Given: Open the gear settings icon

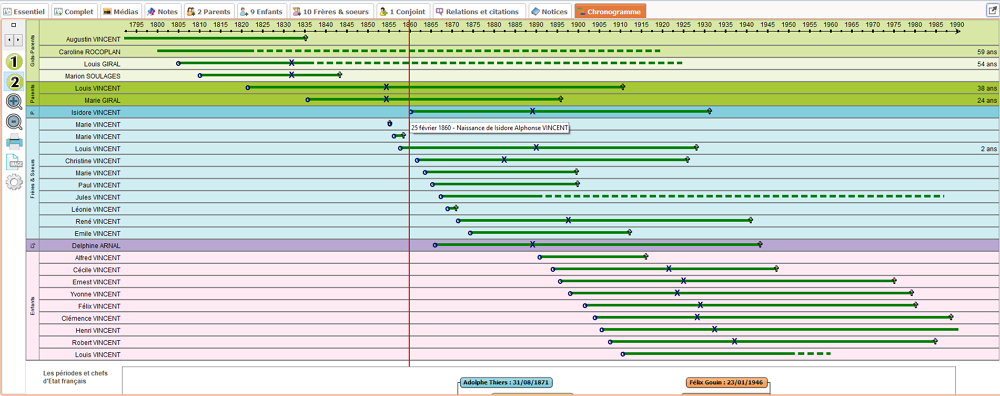Looking at the screenshot, I should point(14,182).
